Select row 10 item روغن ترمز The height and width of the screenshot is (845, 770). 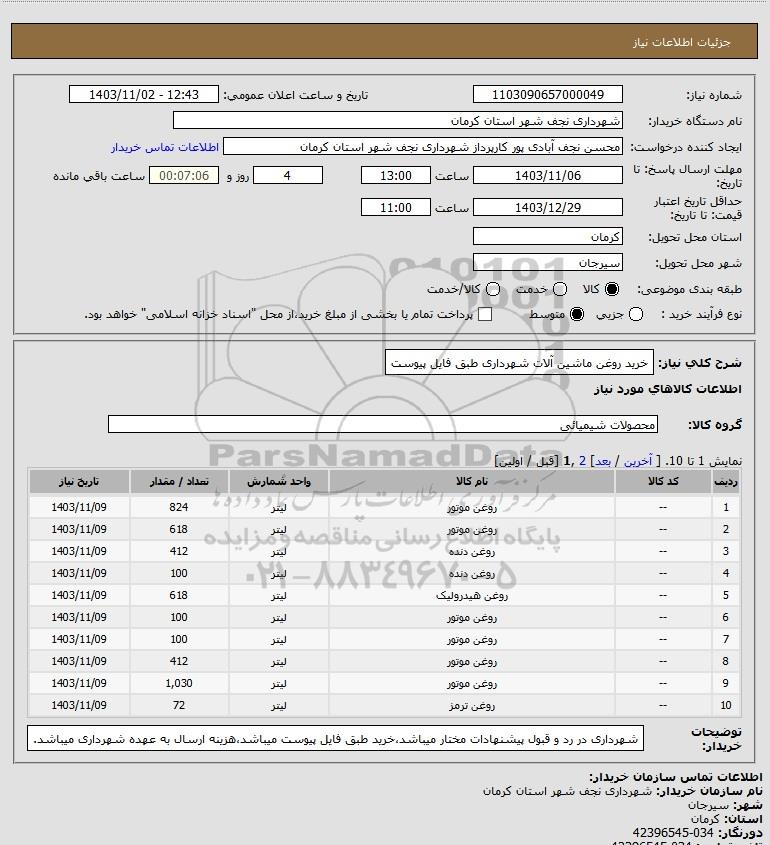point(471,705)
